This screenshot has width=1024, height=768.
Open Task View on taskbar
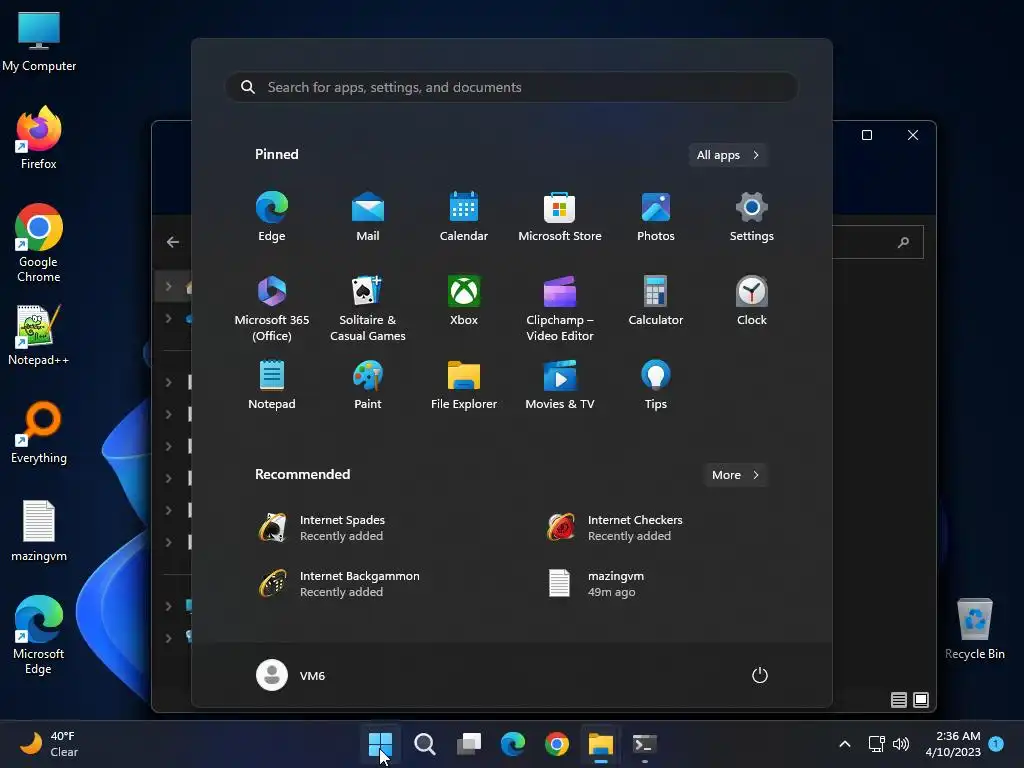(x=468, y=744)
